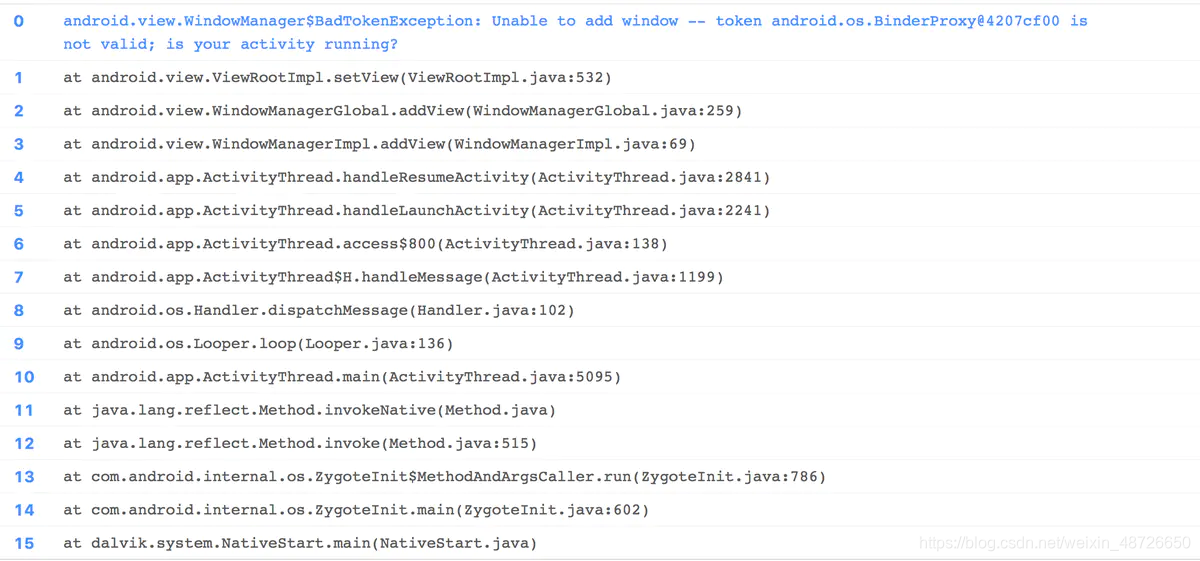Click line number 11
The height and width of the screenshot is (561, 1200).
click(24, 410)
